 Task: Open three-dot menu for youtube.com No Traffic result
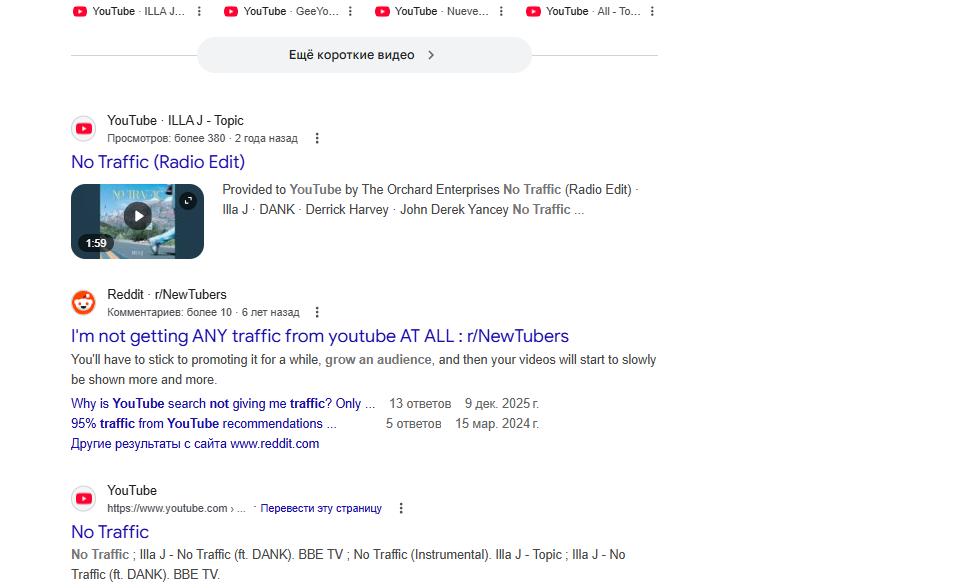[401, 508]
